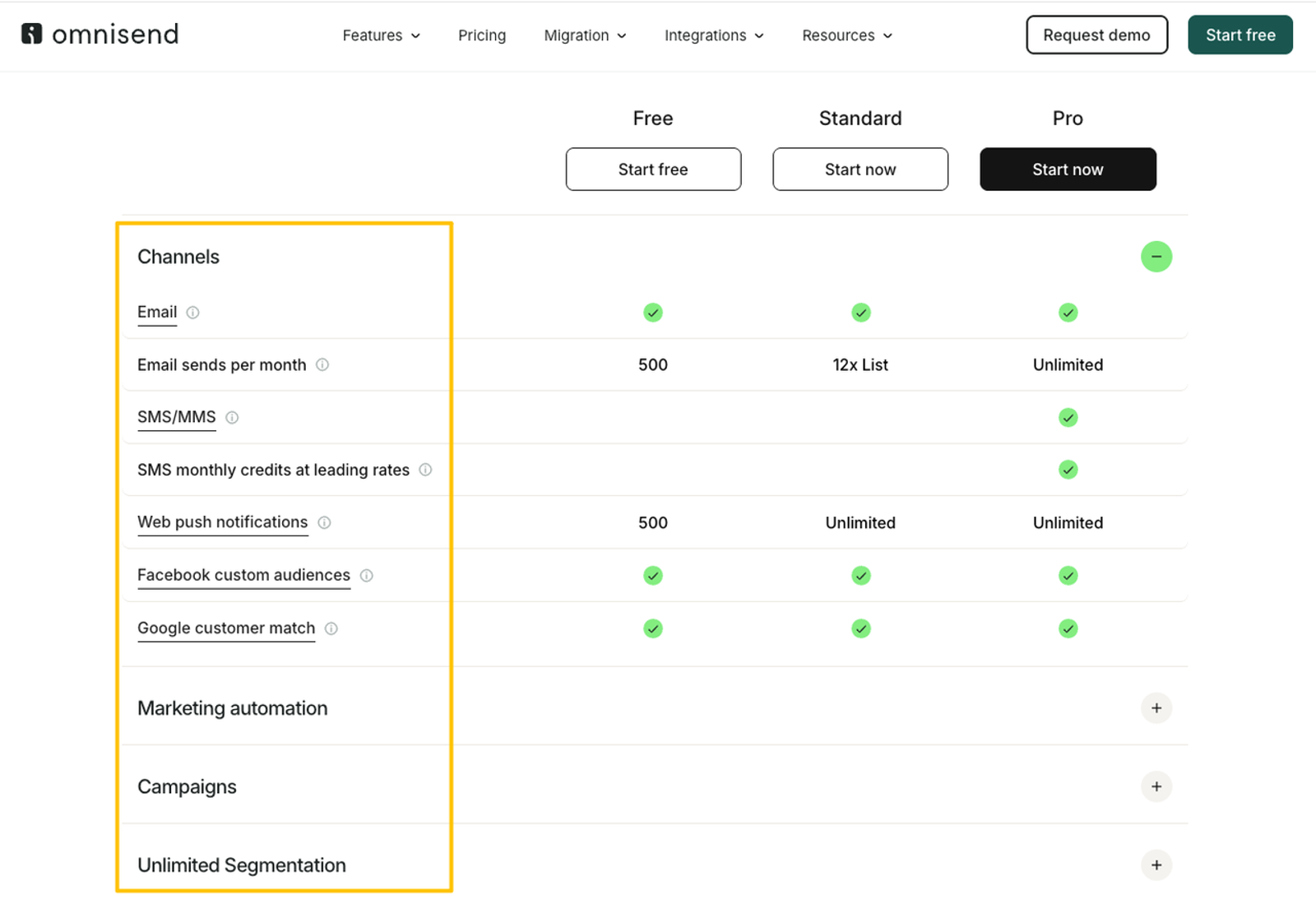Expand the Unlimited Segmentation section
The width and height of the screenshot is (1316, 900).
point(1156,865)
